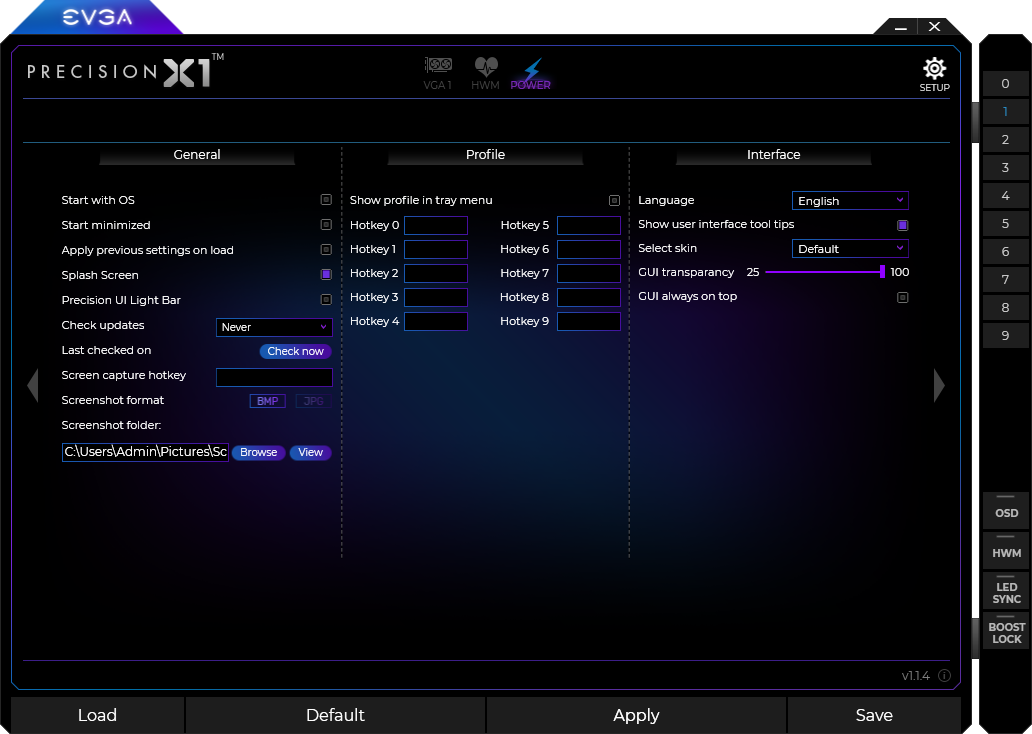Browse for screenshot folder
Viewport: 1032px width, 734px height.
click(259, 452)
